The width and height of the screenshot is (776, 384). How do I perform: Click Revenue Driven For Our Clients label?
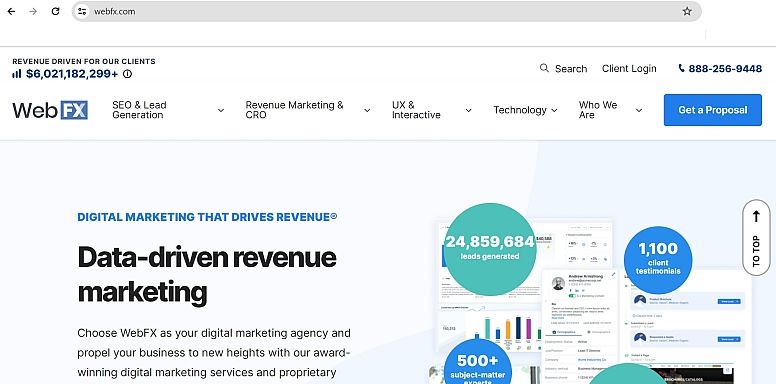coord(84,61)
